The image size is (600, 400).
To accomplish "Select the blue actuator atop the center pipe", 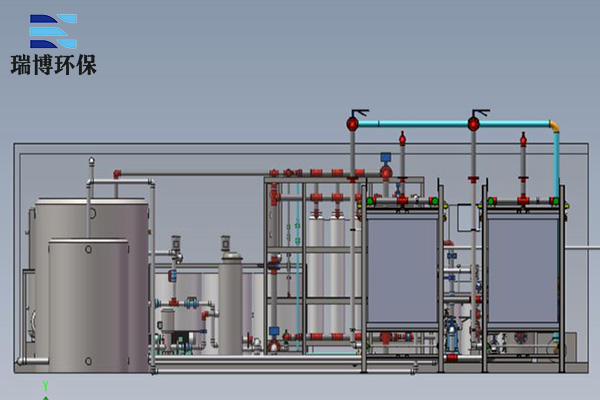I will pyautogui.click(x=385, y=157).
